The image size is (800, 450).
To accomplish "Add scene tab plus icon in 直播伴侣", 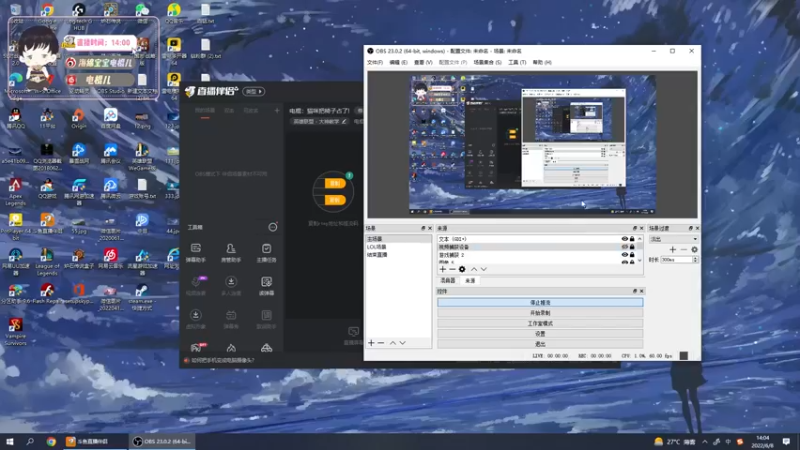I will point(277,110).
